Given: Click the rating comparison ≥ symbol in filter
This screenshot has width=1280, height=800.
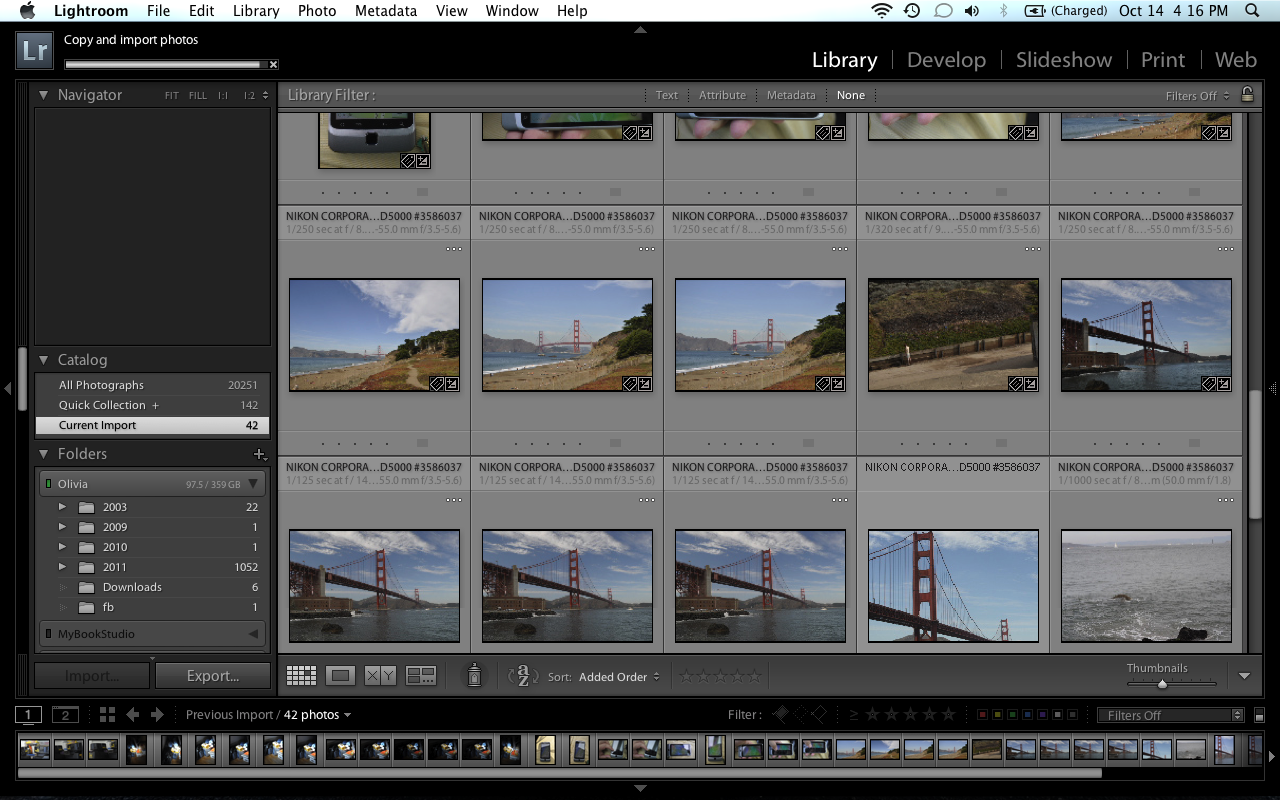Looking at the screenshot, I should [853, 715].
